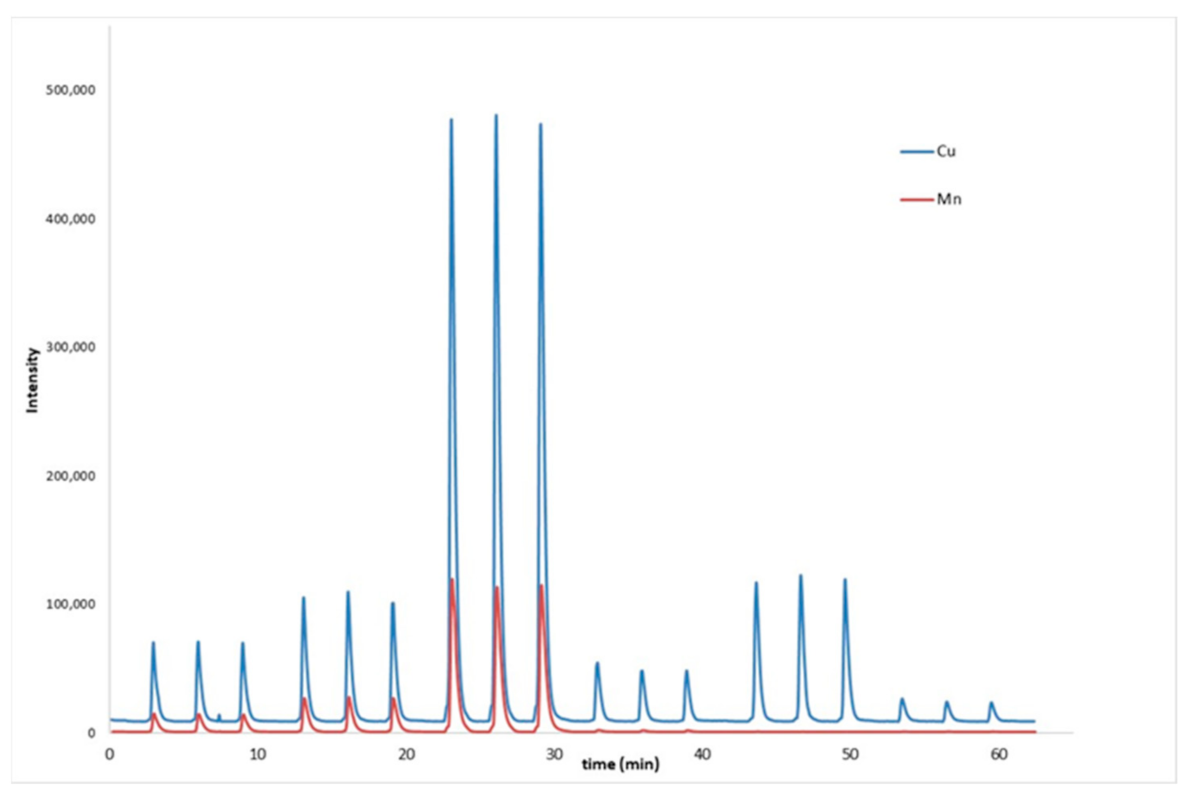Click the apex of the Cu peak at 26 minutes
The image size is (1184, 792).
[x=496, y=116]
